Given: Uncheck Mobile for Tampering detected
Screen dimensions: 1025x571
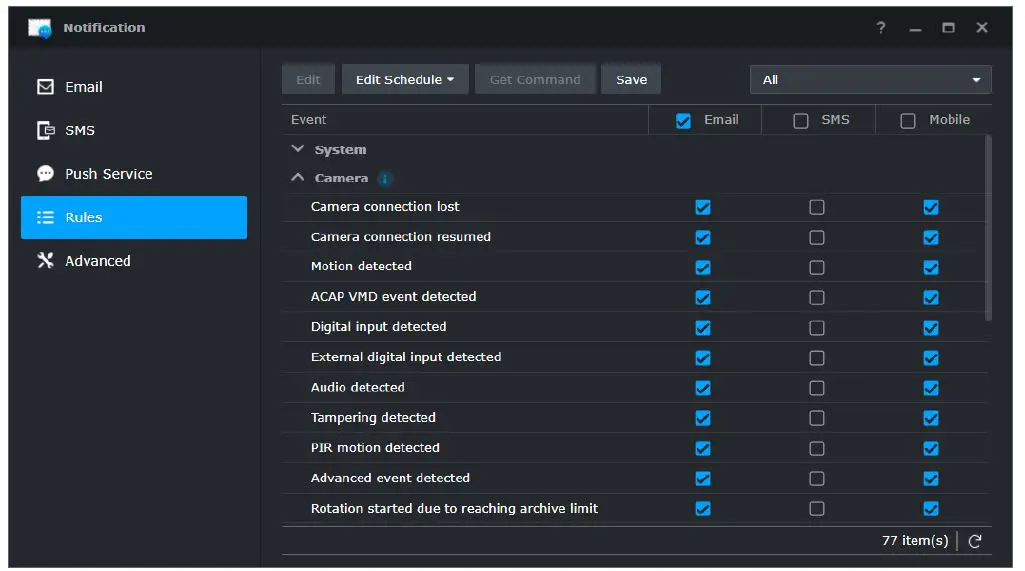Looking at the screenshot, I should pyautogui.click(x=931, y=418).
